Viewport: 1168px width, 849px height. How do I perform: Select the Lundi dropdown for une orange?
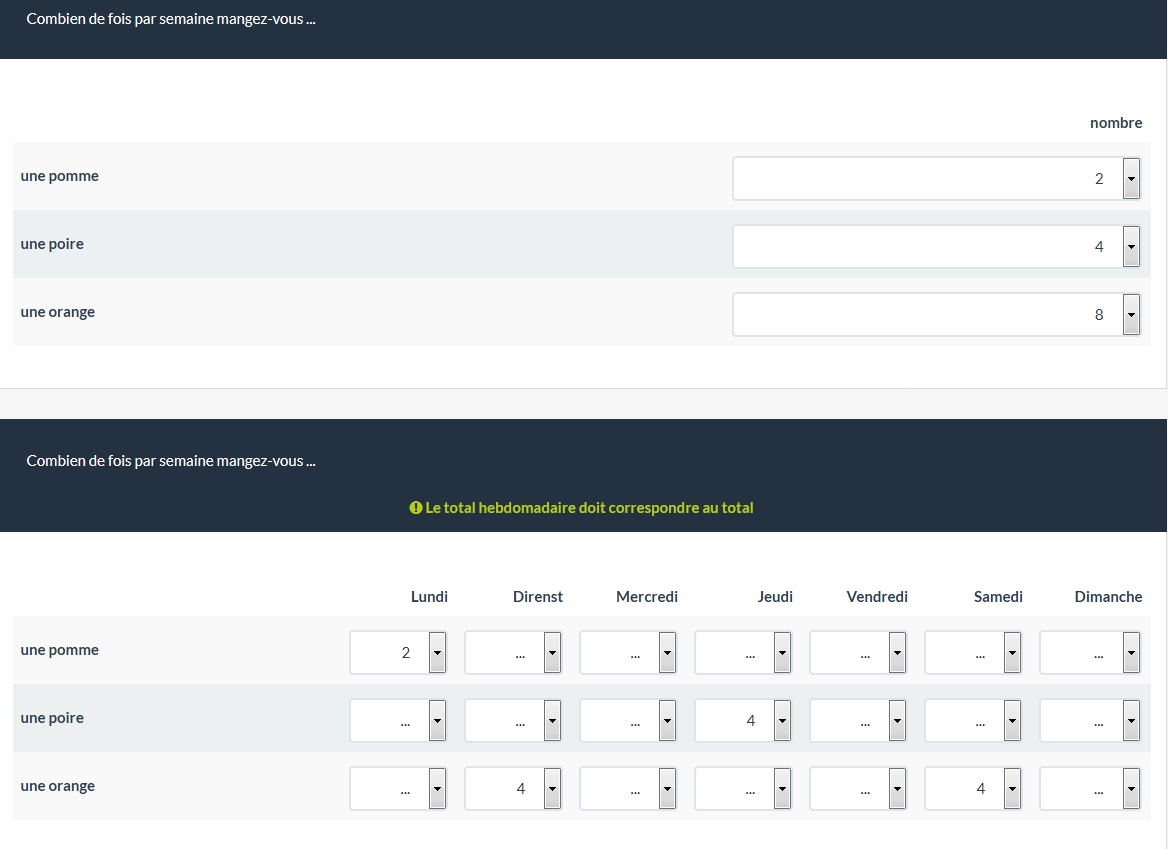[x=398, y=789]
